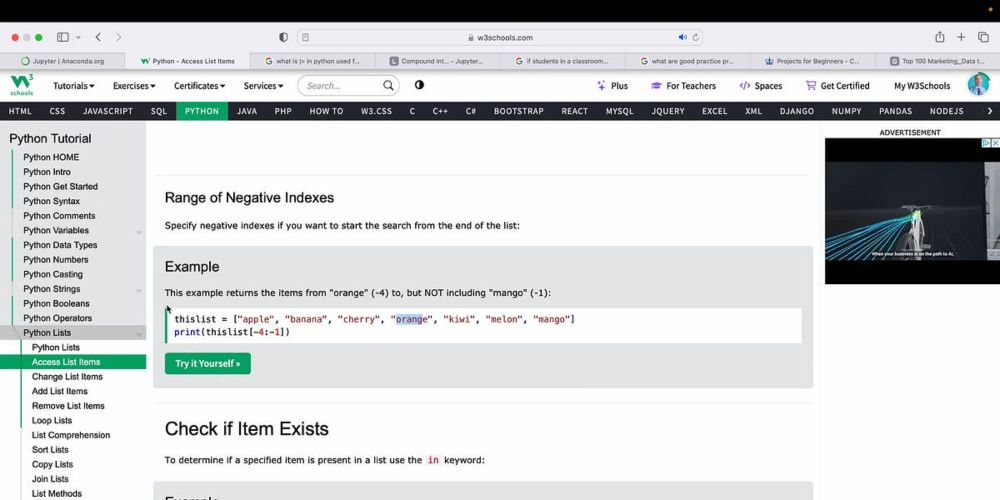Click Get Certified link
Image resolution: width=1000 pixels, height=500 pixels.
(x=837, y=85)
